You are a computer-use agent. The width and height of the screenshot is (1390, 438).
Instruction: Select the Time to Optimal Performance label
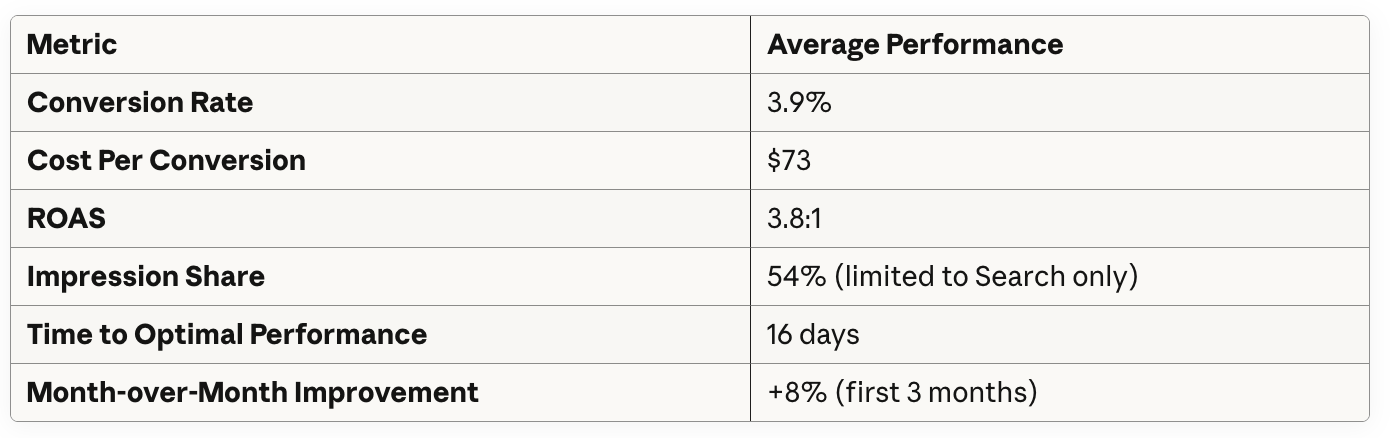pos(227,335)
